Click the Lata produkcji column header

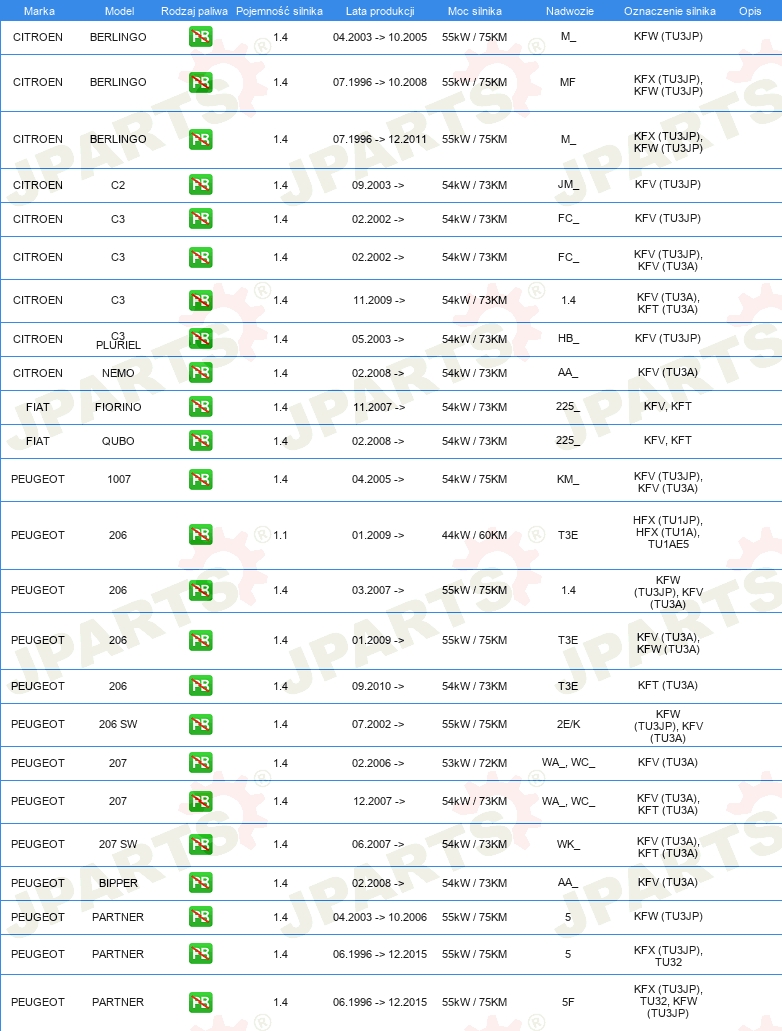coord(379,11)
